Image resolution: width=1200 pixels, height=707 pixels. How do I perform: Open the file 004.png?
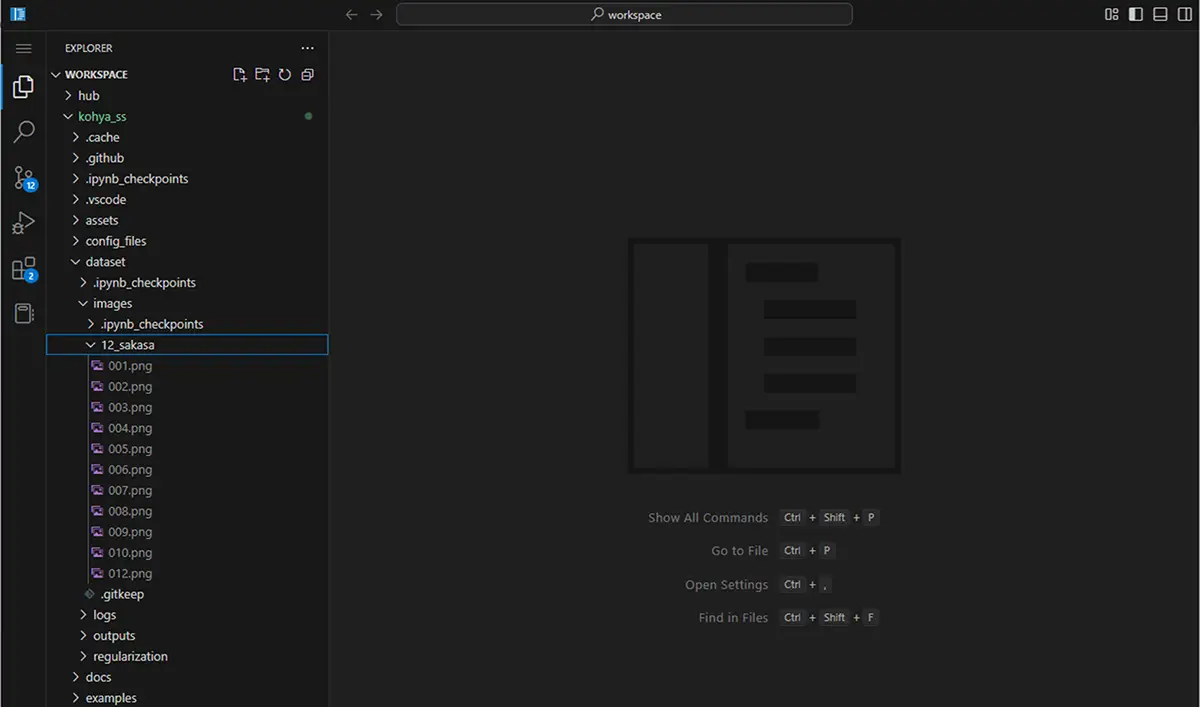[187, 428]
